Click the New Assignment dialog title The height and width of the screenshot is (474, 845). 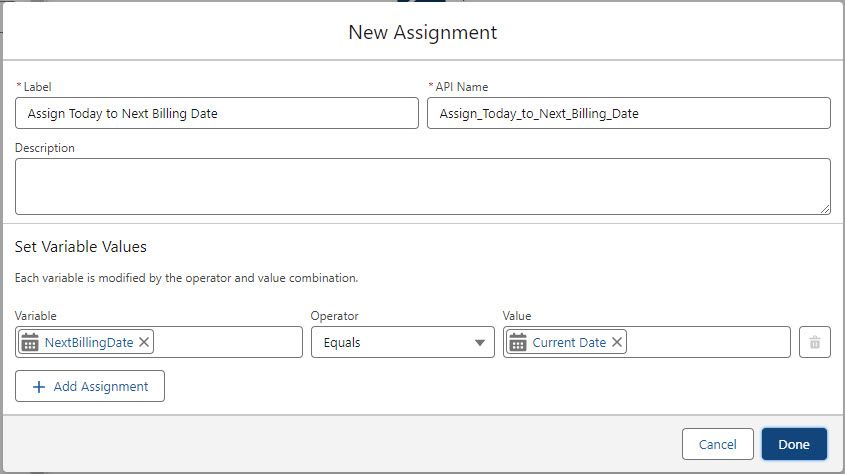click(x=422, y=32)
